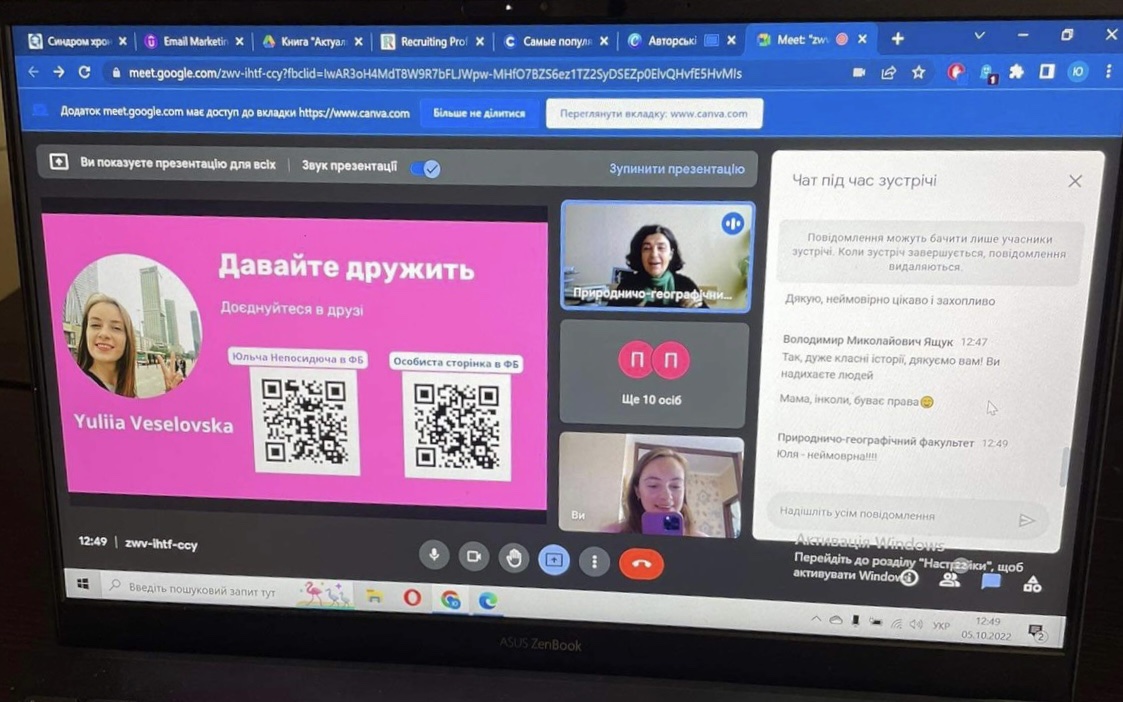Viewport: 1123px width, 702px height.
Task: Click the camera permission icon in address bar
Action: tap(858, 72)
